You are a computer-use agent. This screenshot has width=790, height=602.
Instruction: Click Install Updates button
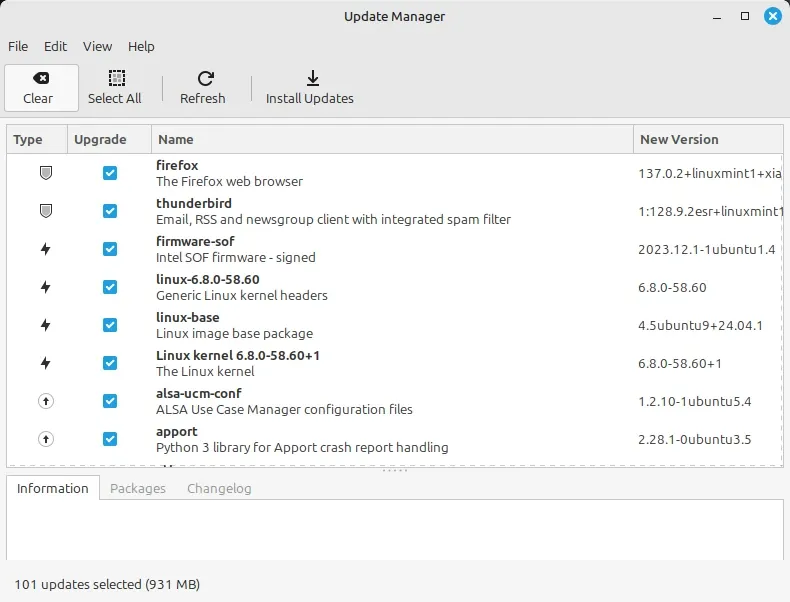tap(310, 88)
